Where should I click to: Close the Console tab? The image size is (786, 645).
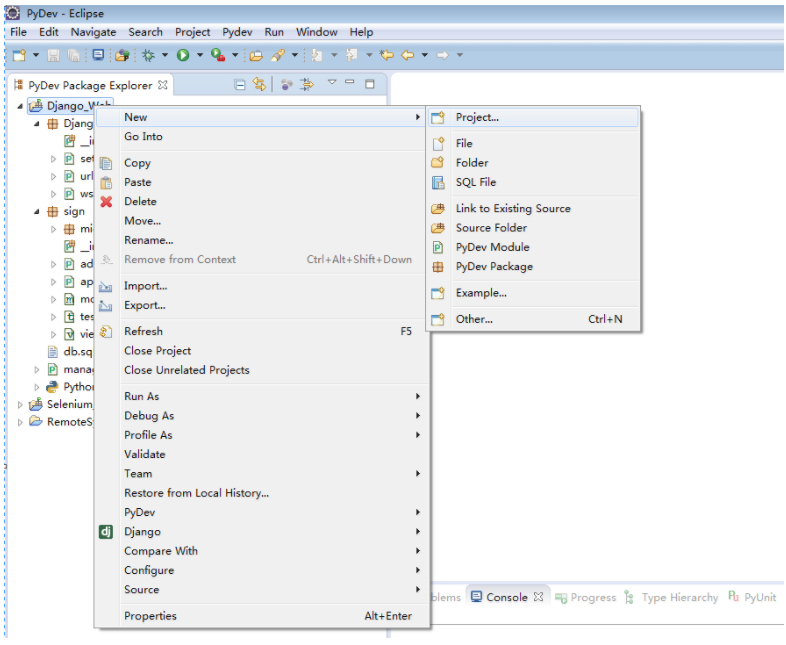[538, 597]
